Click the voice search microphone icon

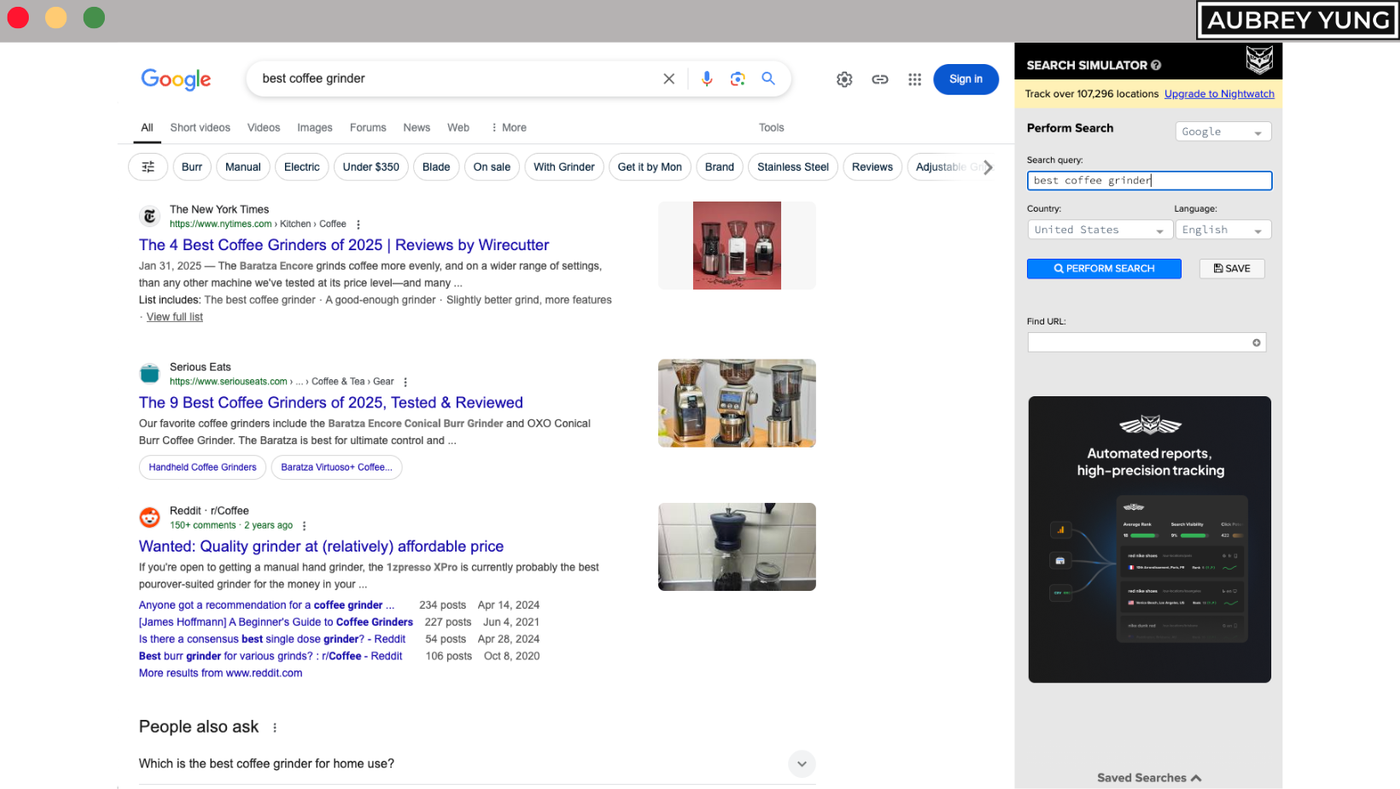(x=707, y=79)
